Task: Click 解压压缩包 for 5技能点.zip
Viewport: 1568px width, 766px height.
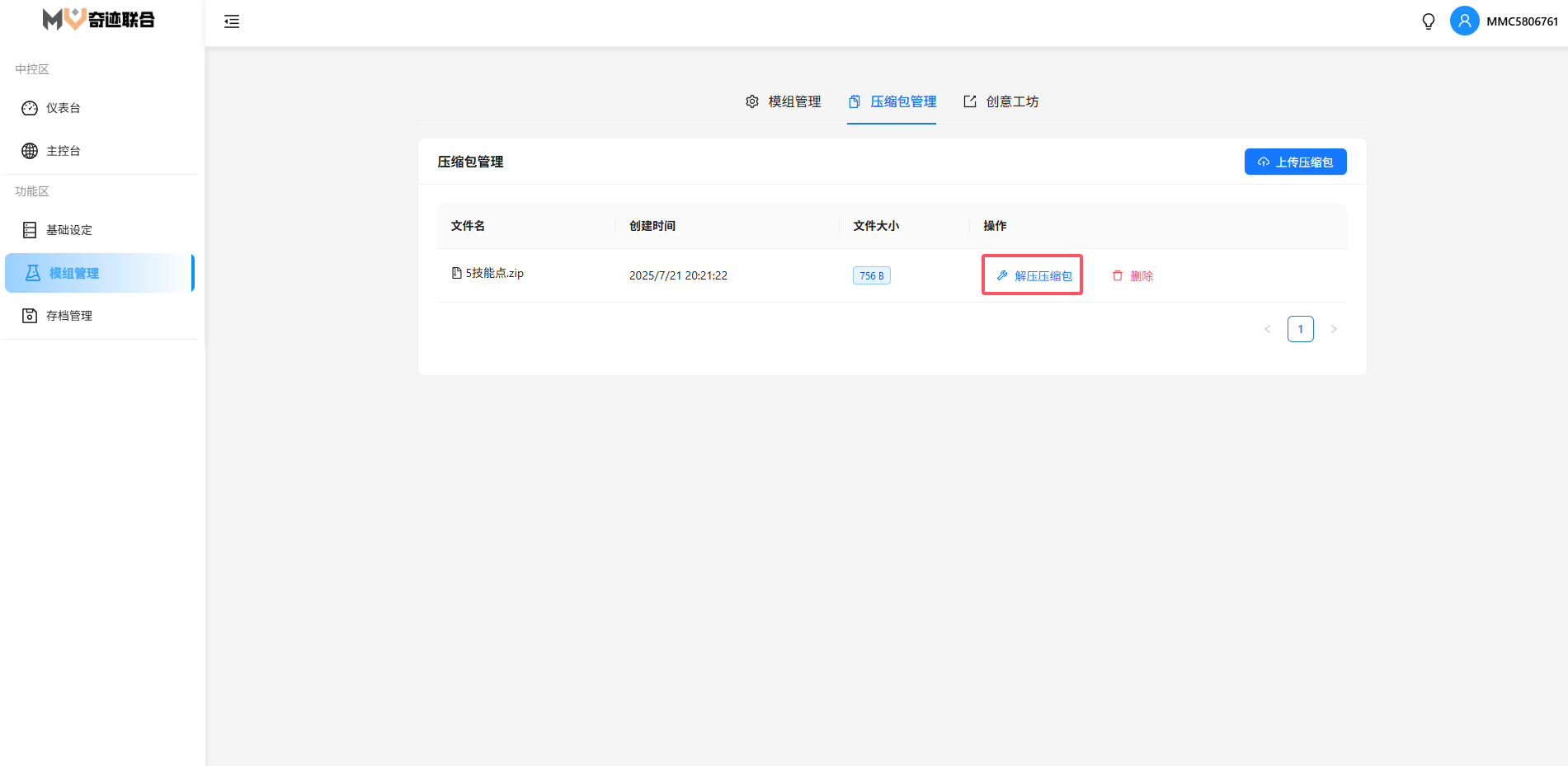Action: click(1034, 276)
